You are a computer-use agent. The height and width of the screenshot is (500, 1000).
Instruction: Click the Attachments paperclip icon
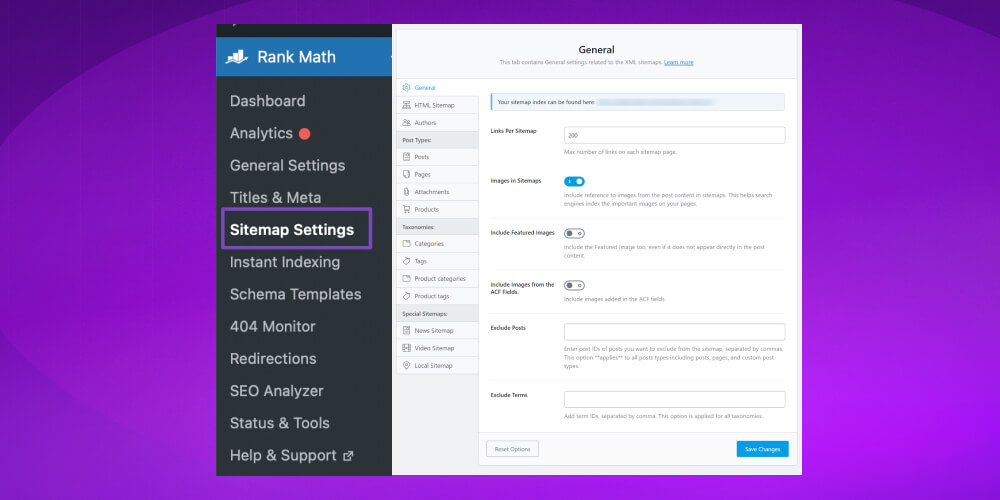pyautogui.click(x=406, y=192)
